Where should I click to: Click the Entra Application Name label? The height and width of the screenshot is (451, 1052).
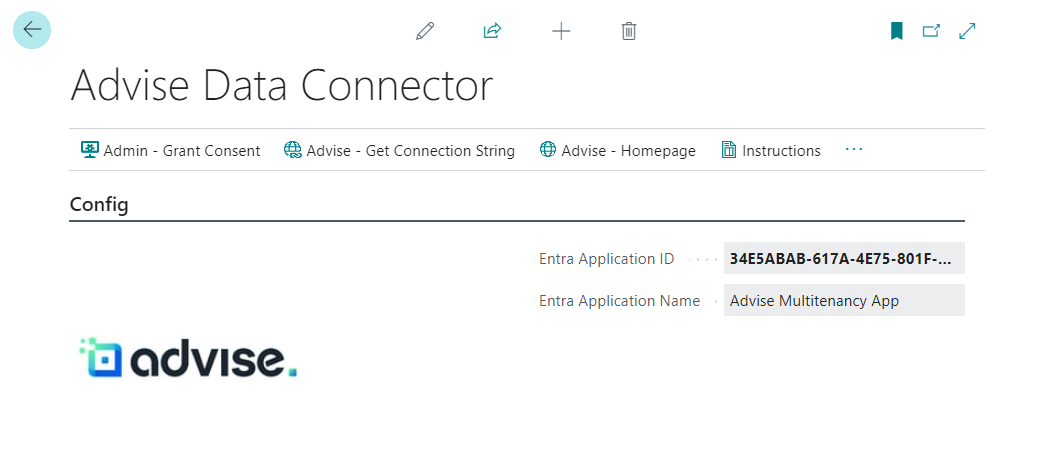(619, 301)
